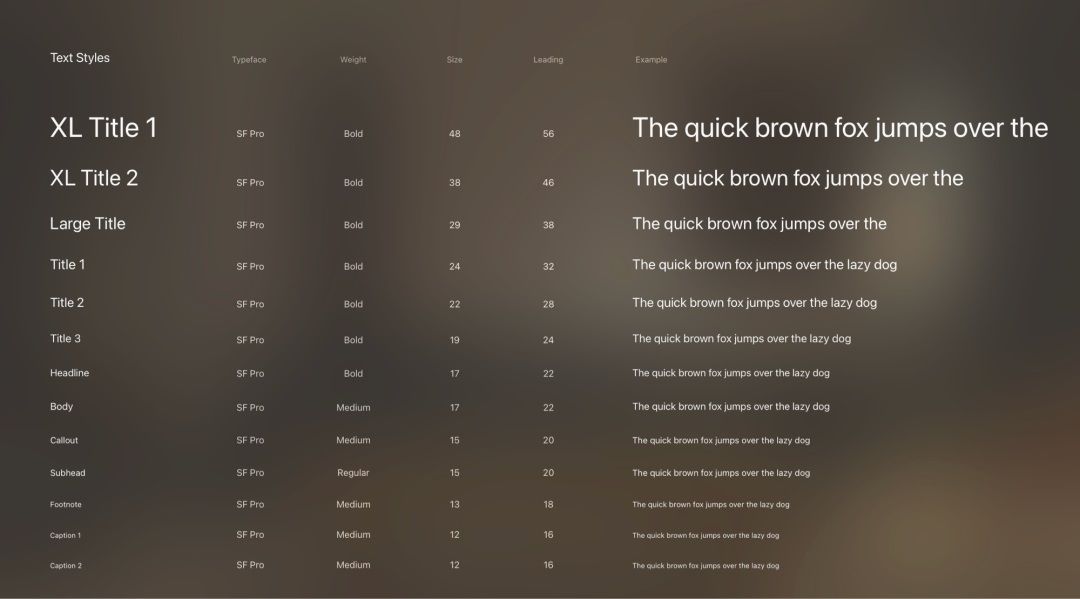Image resolution: width=1080 pixels, height=599 pixels.
Task: Click leading value 22 in Body row
Action: tap(548, 407)
